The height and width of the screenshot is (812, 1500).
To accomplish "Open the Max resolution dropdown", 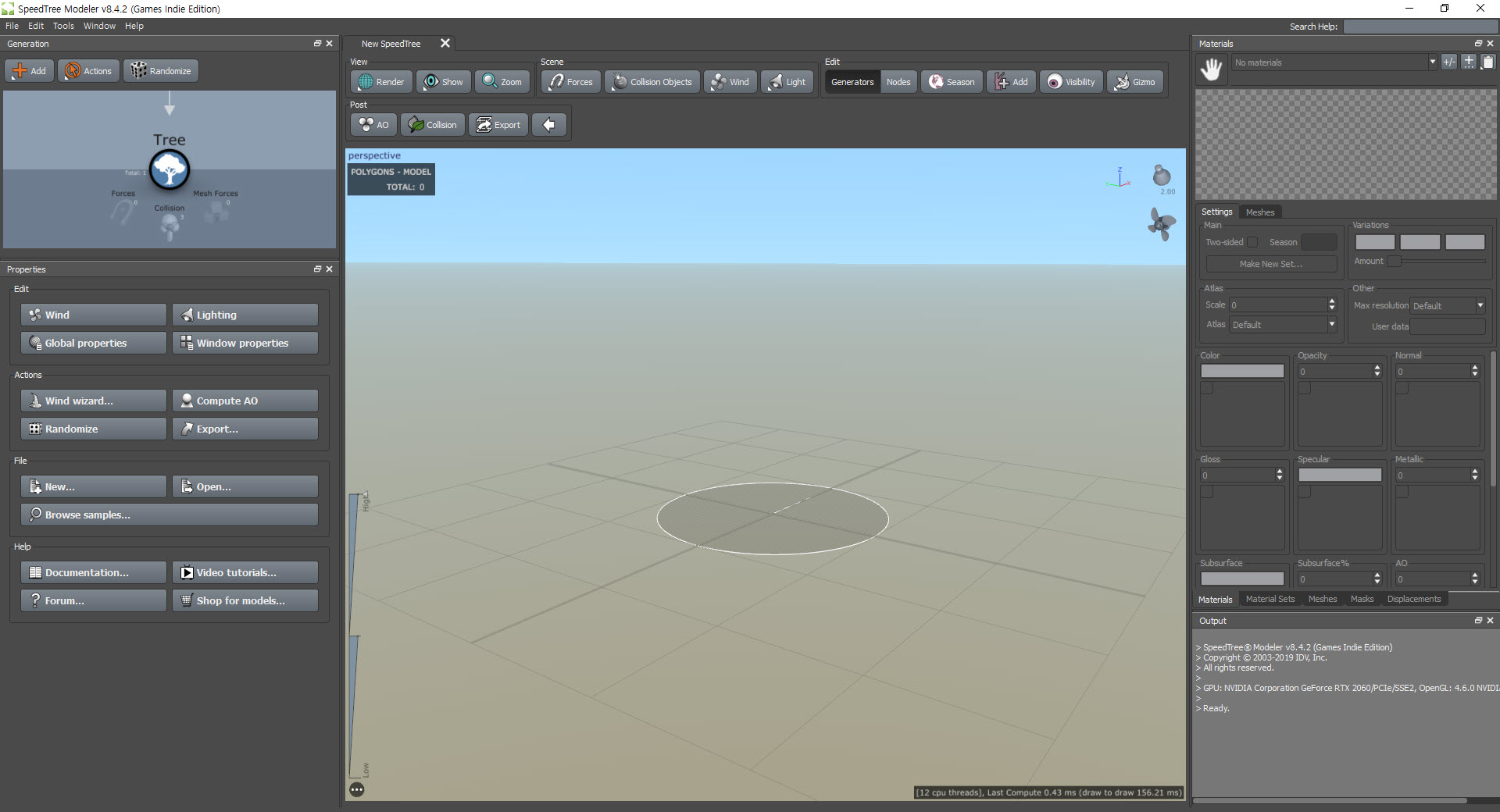I will point(1448,306).
